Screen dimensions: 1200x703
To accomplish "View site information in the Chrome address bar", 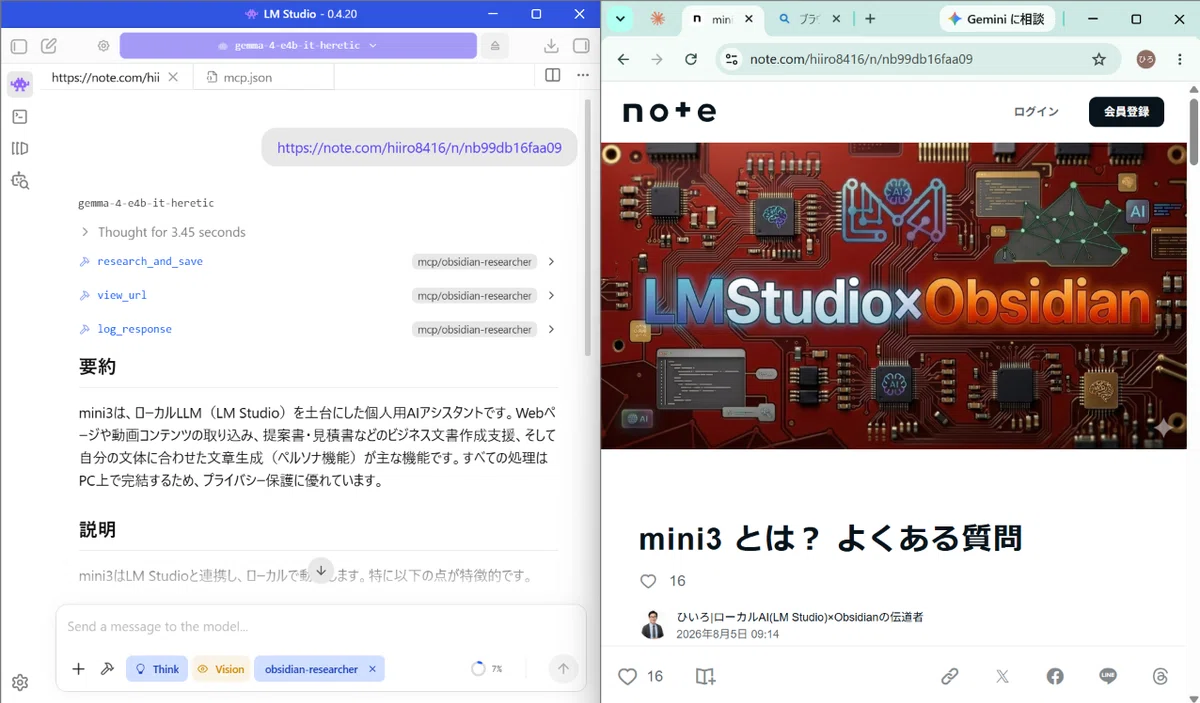I will click(732, 59).
